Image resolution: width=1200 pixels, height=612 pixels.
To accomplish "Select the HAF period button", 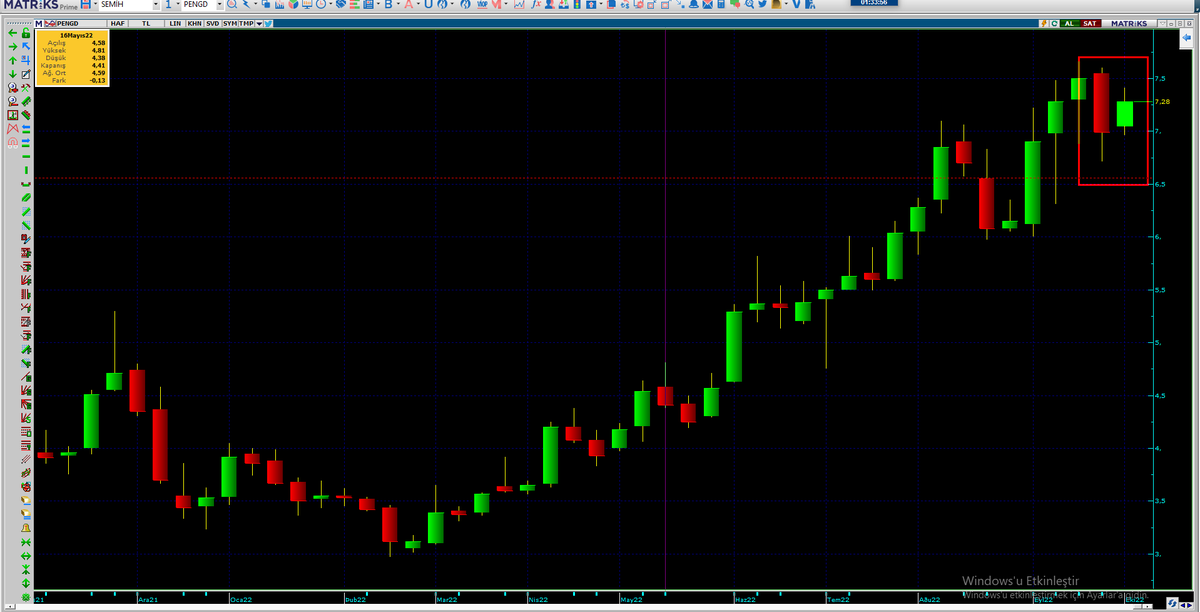I will pos(117,23).
